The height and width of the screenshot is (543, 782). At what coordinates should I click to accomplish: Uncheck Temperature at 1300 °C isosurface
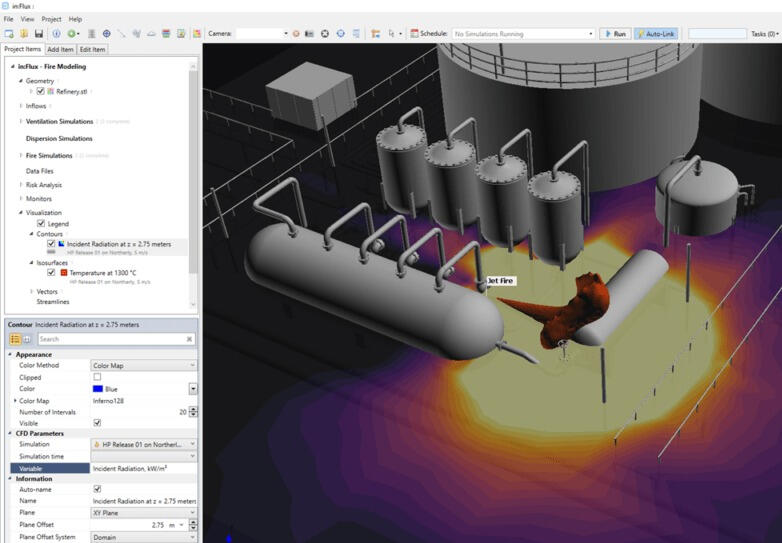tap(52, 272)
